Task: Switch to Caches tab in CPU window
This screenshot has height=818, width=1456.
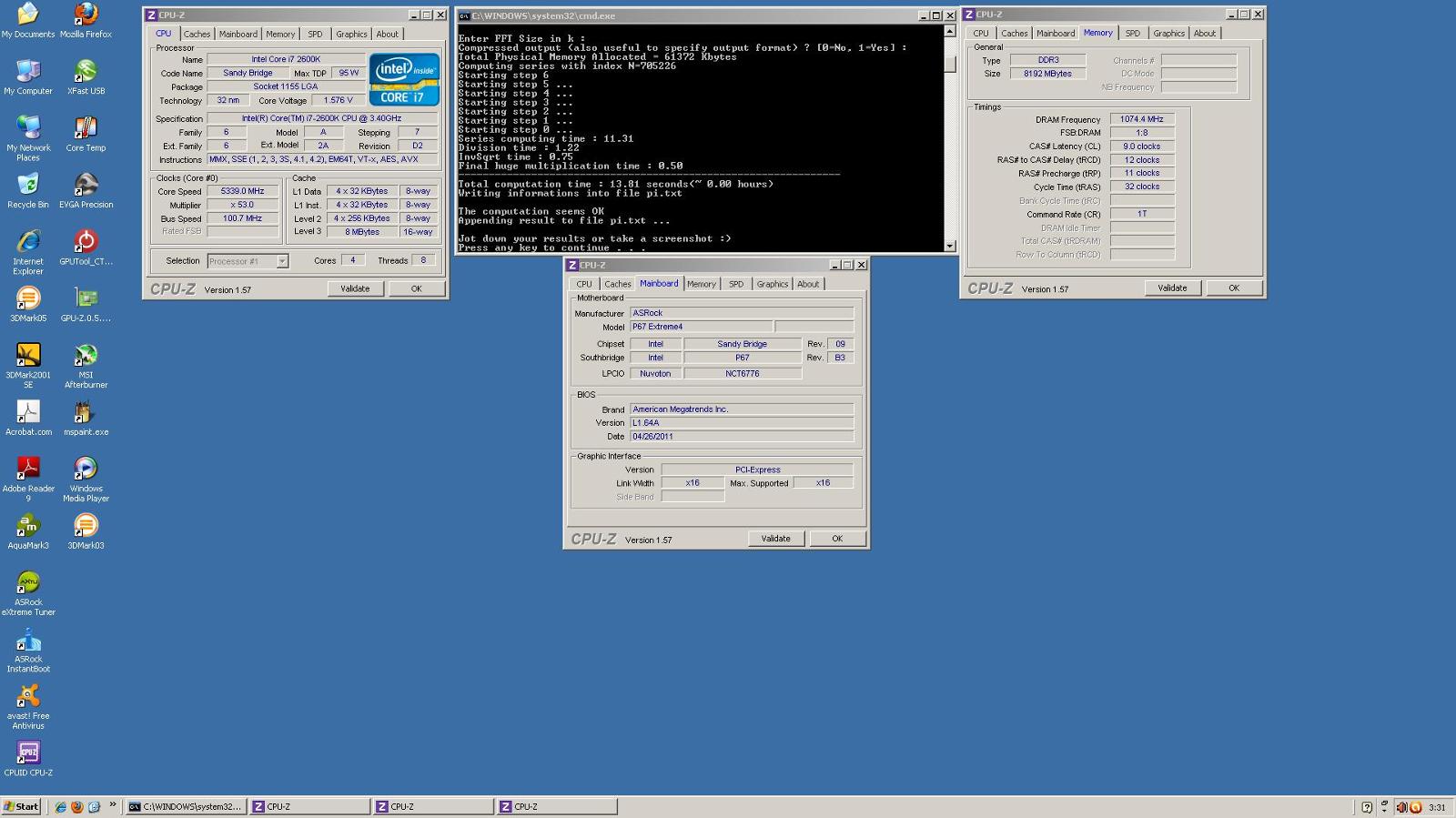Action: 197,35
